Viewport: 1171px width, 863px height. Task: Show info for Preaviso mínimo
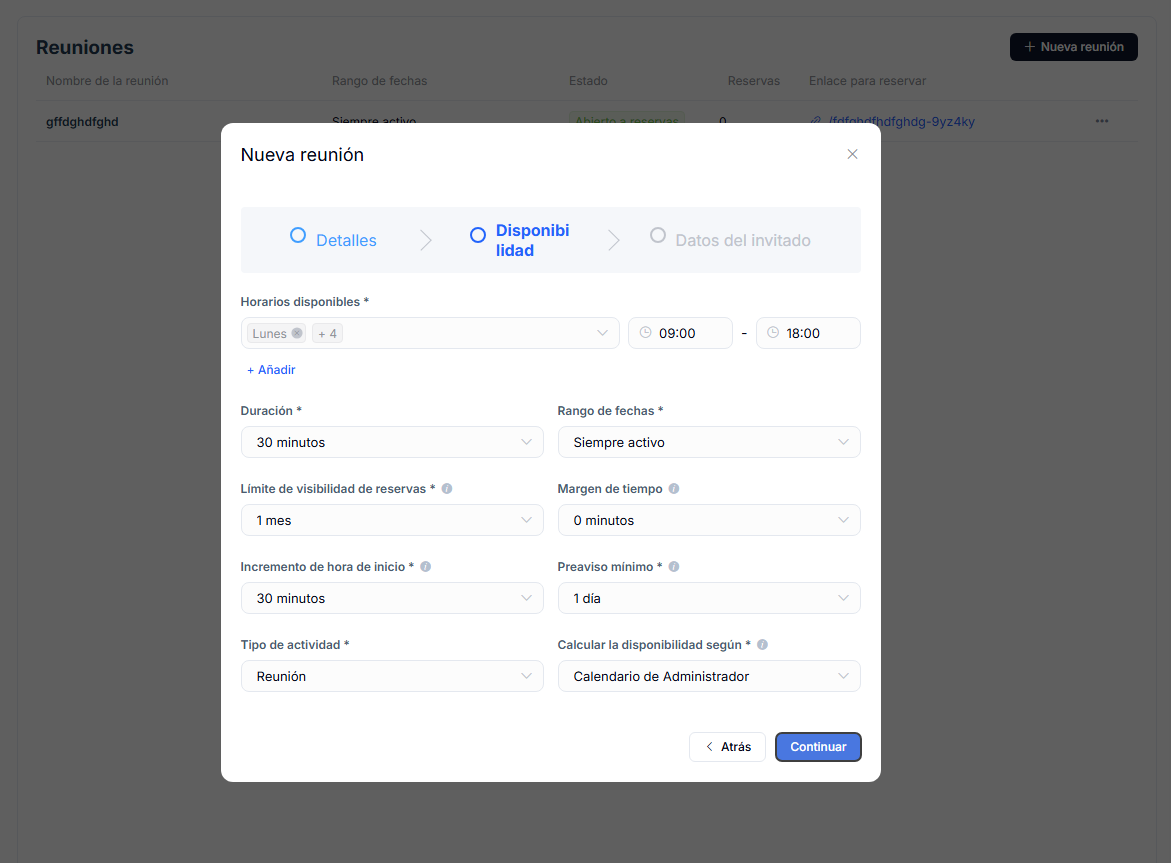(x=674, y=567)
